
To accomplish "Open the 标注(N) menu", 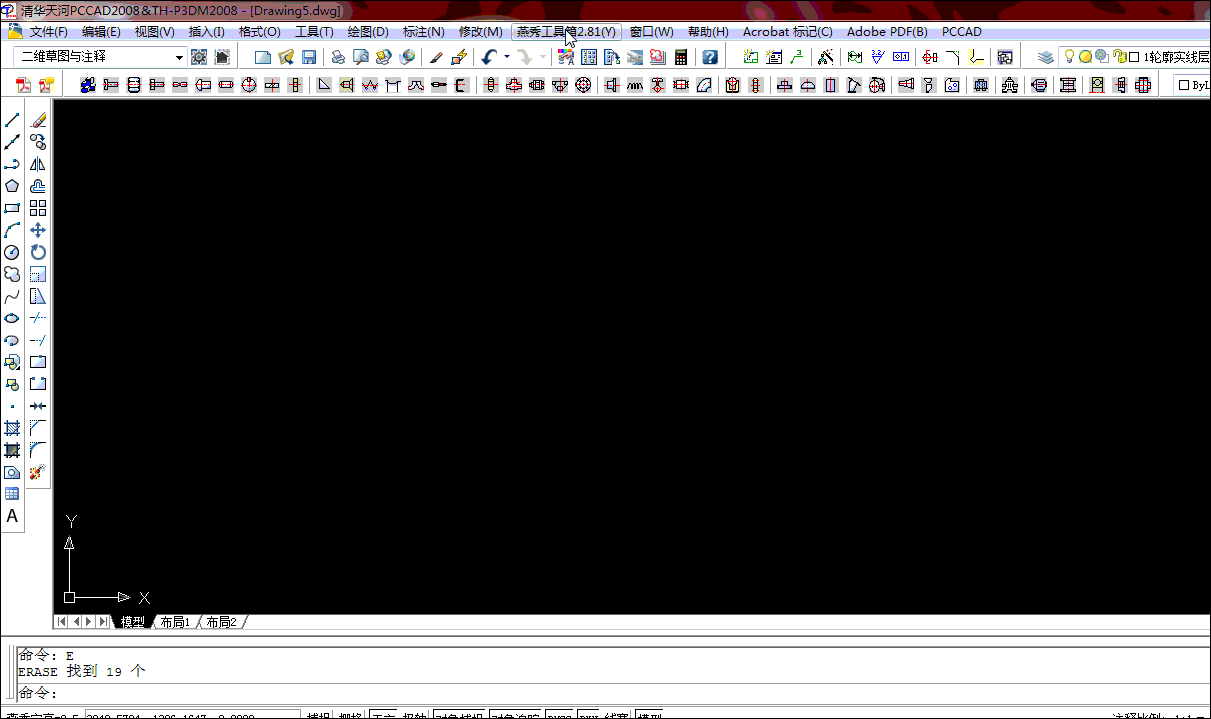I will [x=423, y=32].
